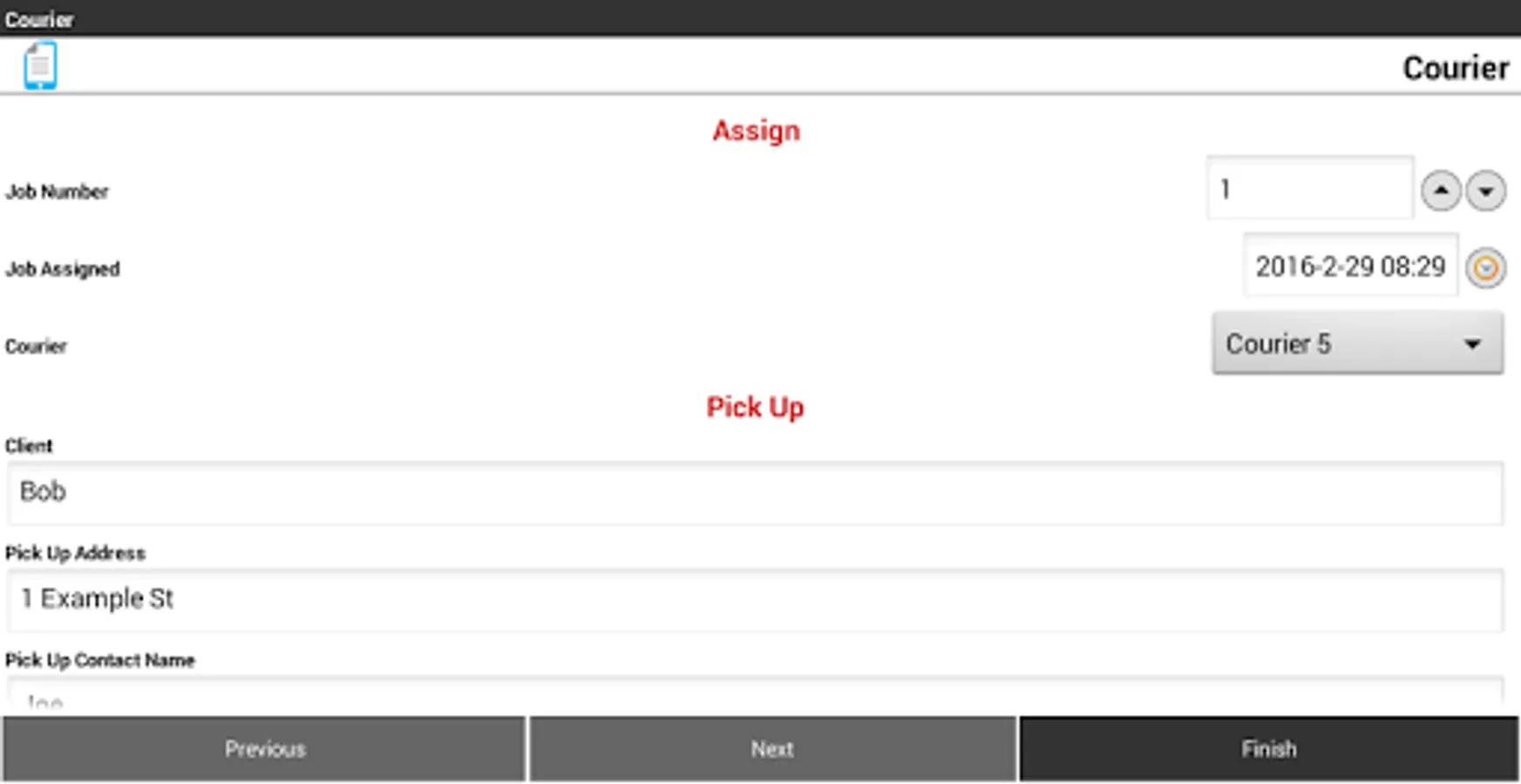Viewport: 1521px width, 784px height.
Task: Select the Courier heading on the right
Action: coord(1456,67)
